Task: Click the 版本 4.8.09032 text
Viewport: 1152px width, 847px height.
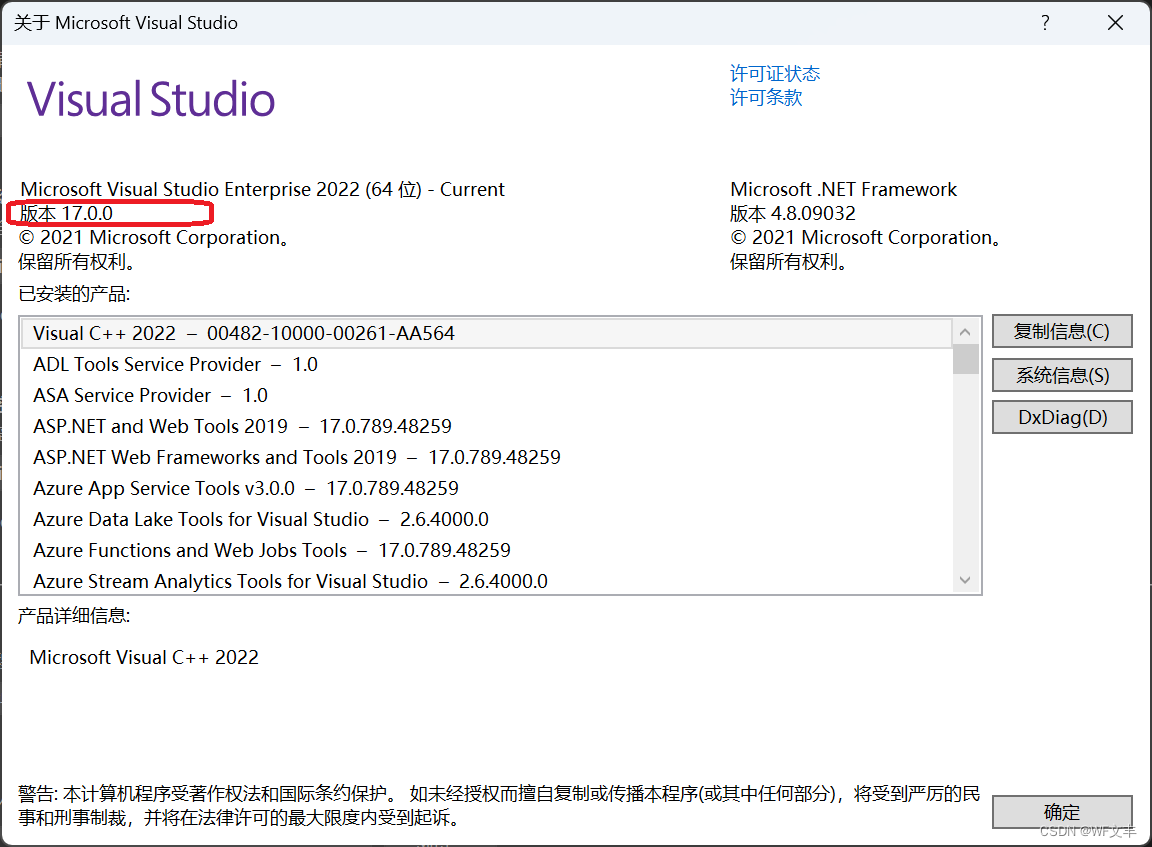Action: click(x=793, y=214)
